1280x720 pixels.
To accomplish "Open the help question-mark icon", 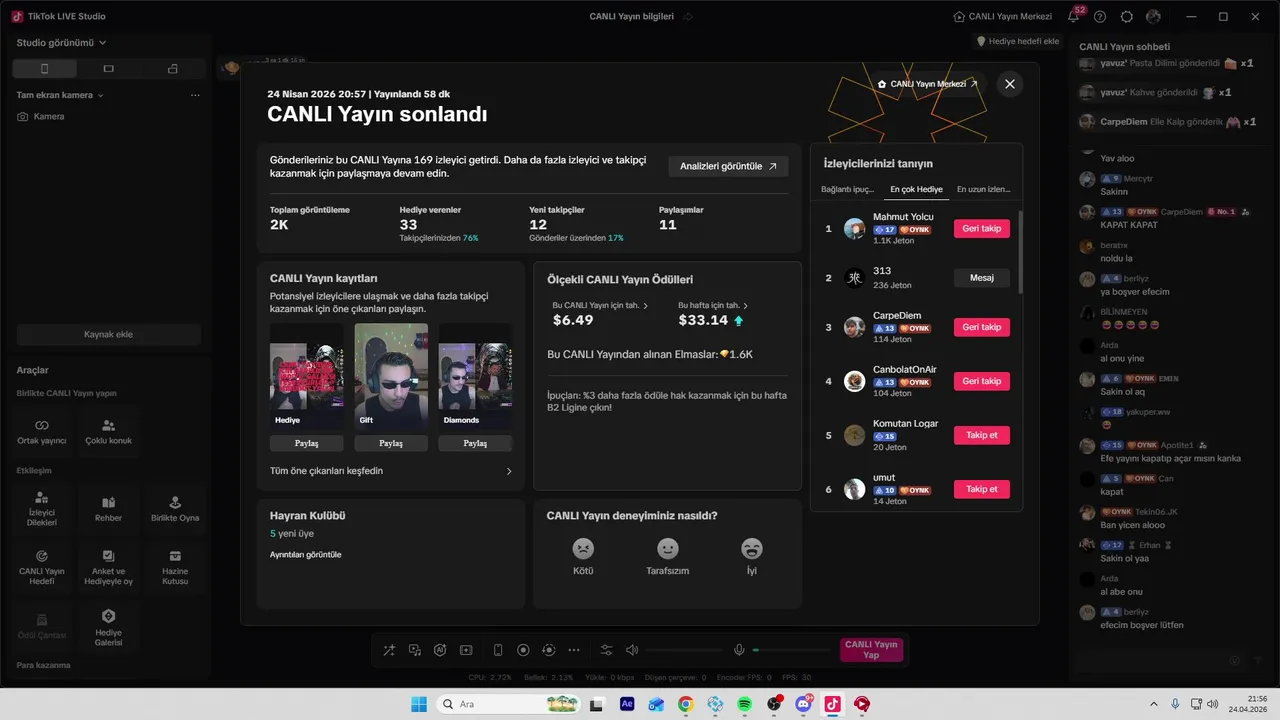I will [x=1100, y=17].
